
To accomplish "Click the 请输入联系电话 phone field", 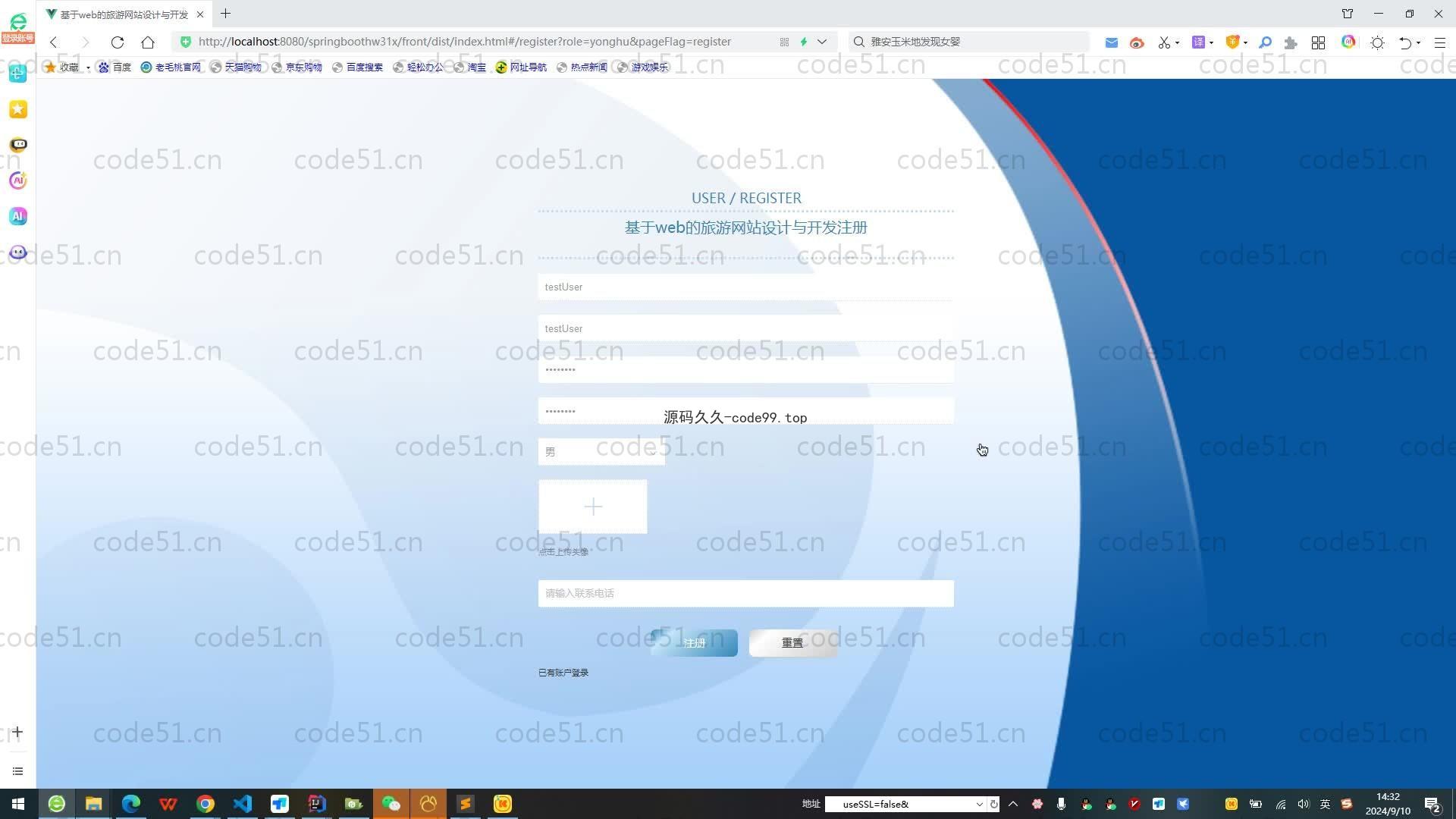I will point(745,593).
